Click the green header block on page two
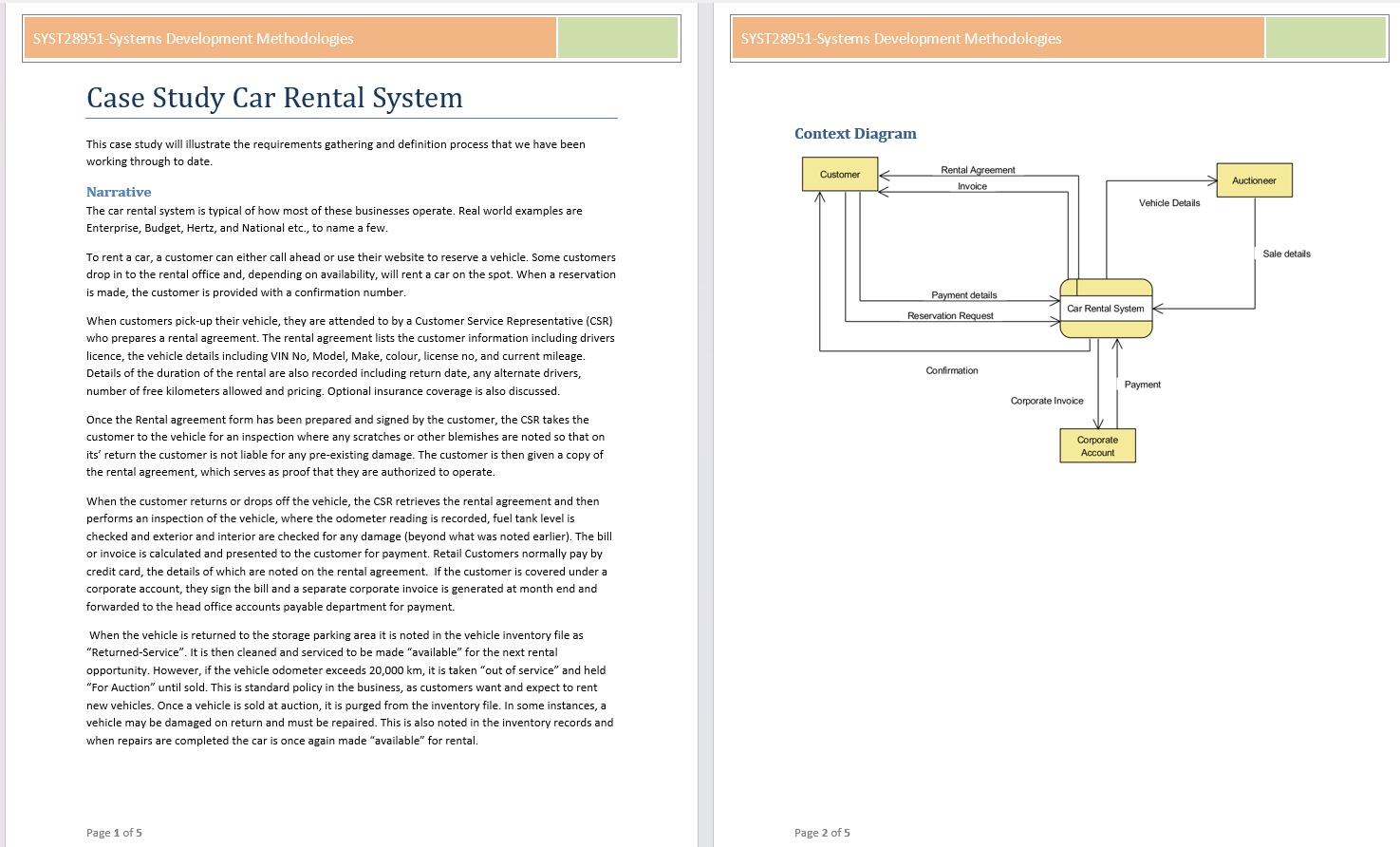 1326,38
